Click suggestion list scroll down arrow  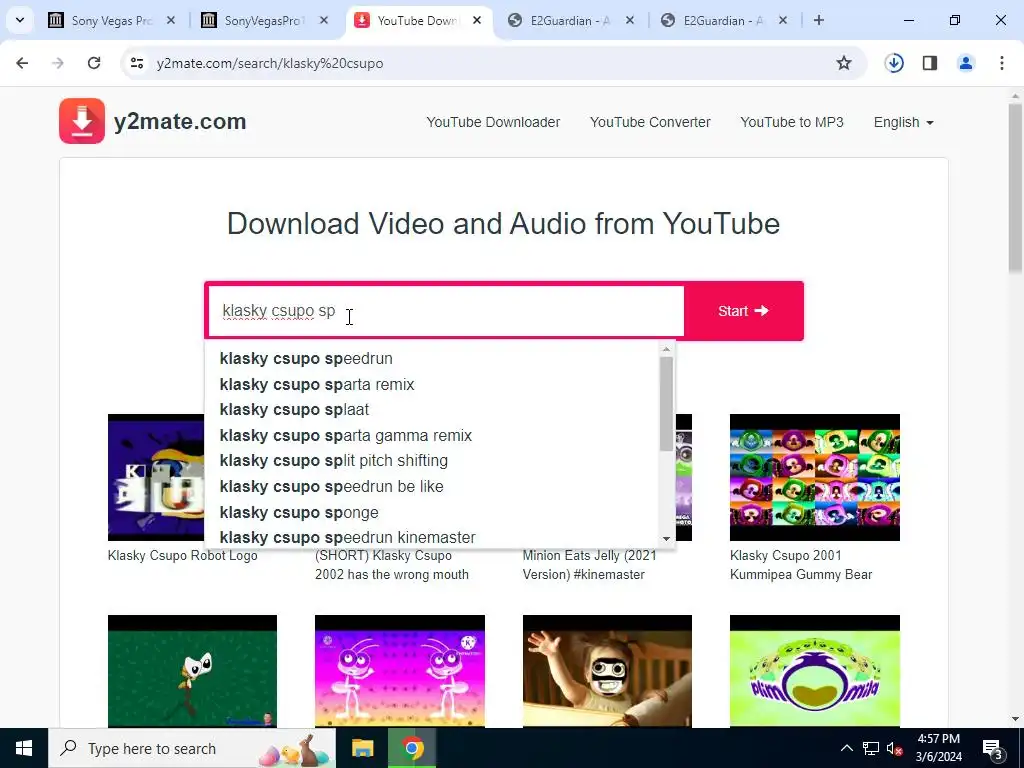point(666,539)
